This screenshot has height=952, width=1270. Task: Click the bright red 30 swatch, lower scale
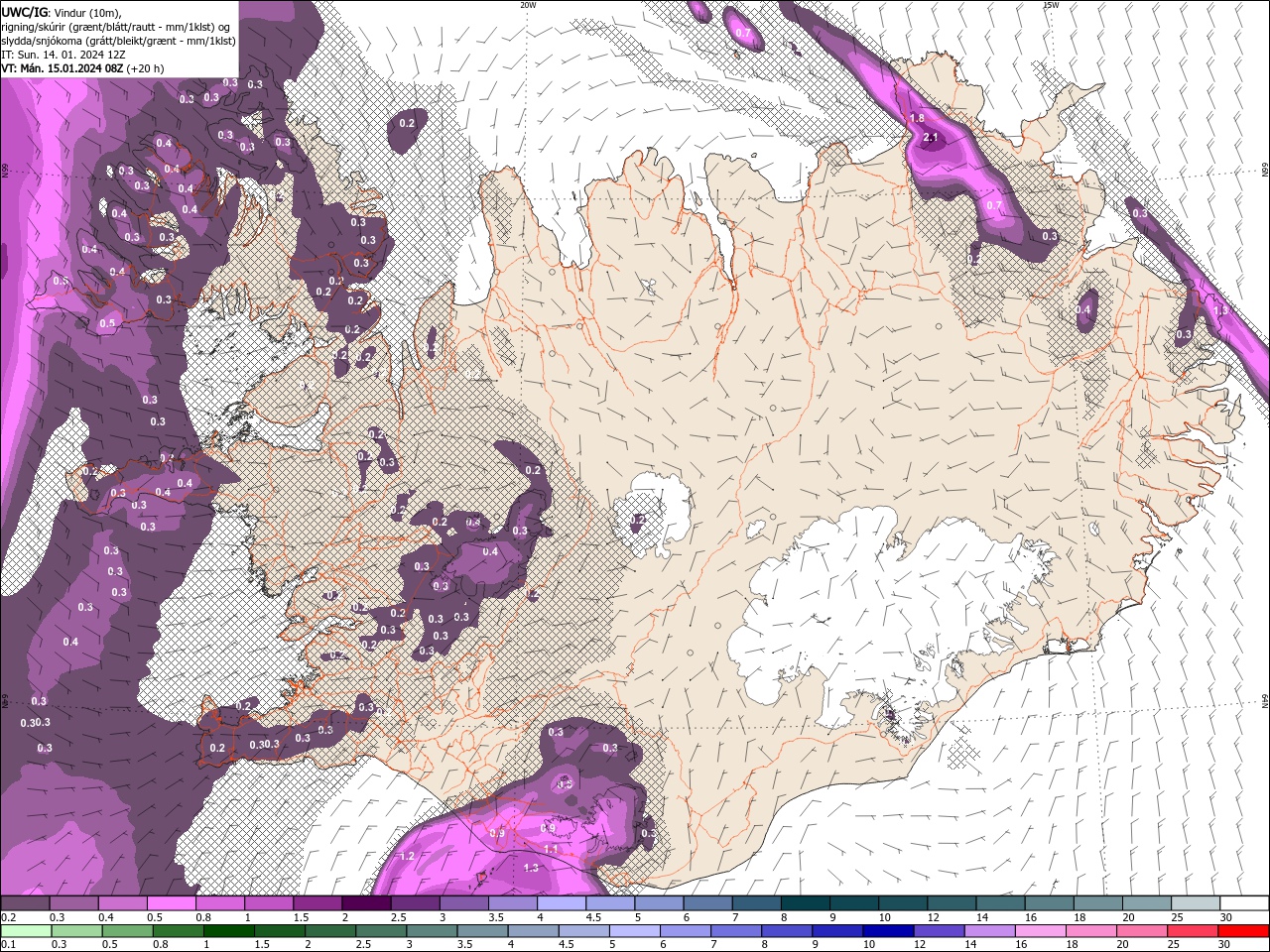(1243, 931)
